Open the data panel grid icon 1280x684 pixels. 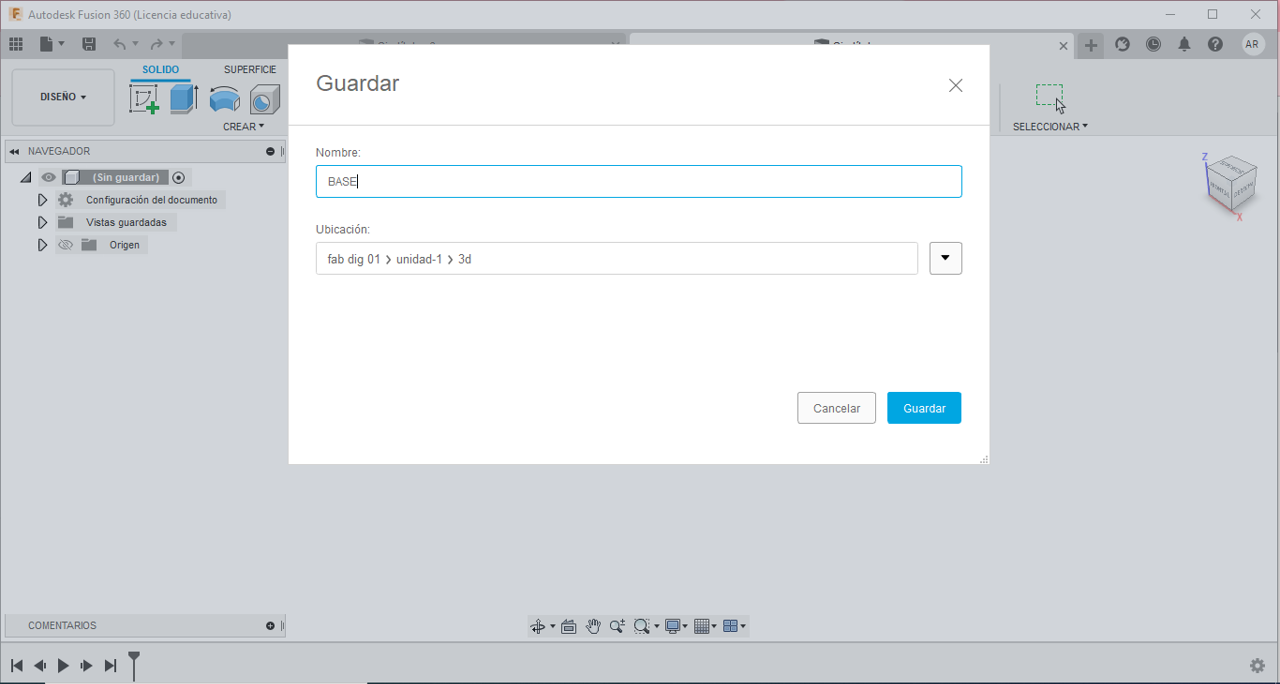16,44
